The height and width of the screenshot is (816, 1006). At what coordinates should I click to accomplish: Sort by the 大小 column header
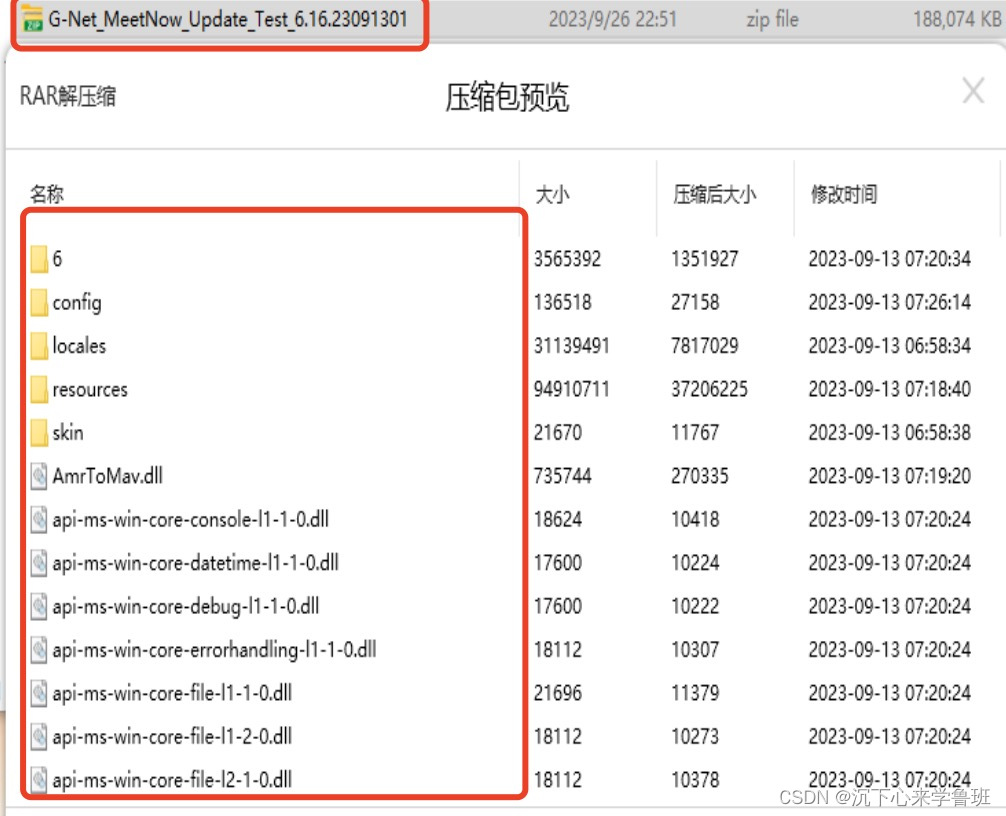click(552, 194)
